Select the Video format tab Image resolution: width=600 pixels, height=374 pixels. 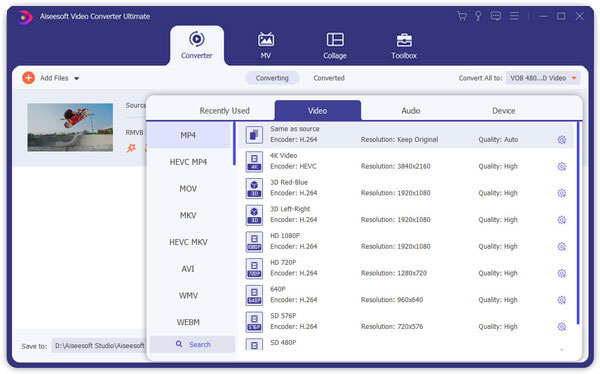pos(318,110)
